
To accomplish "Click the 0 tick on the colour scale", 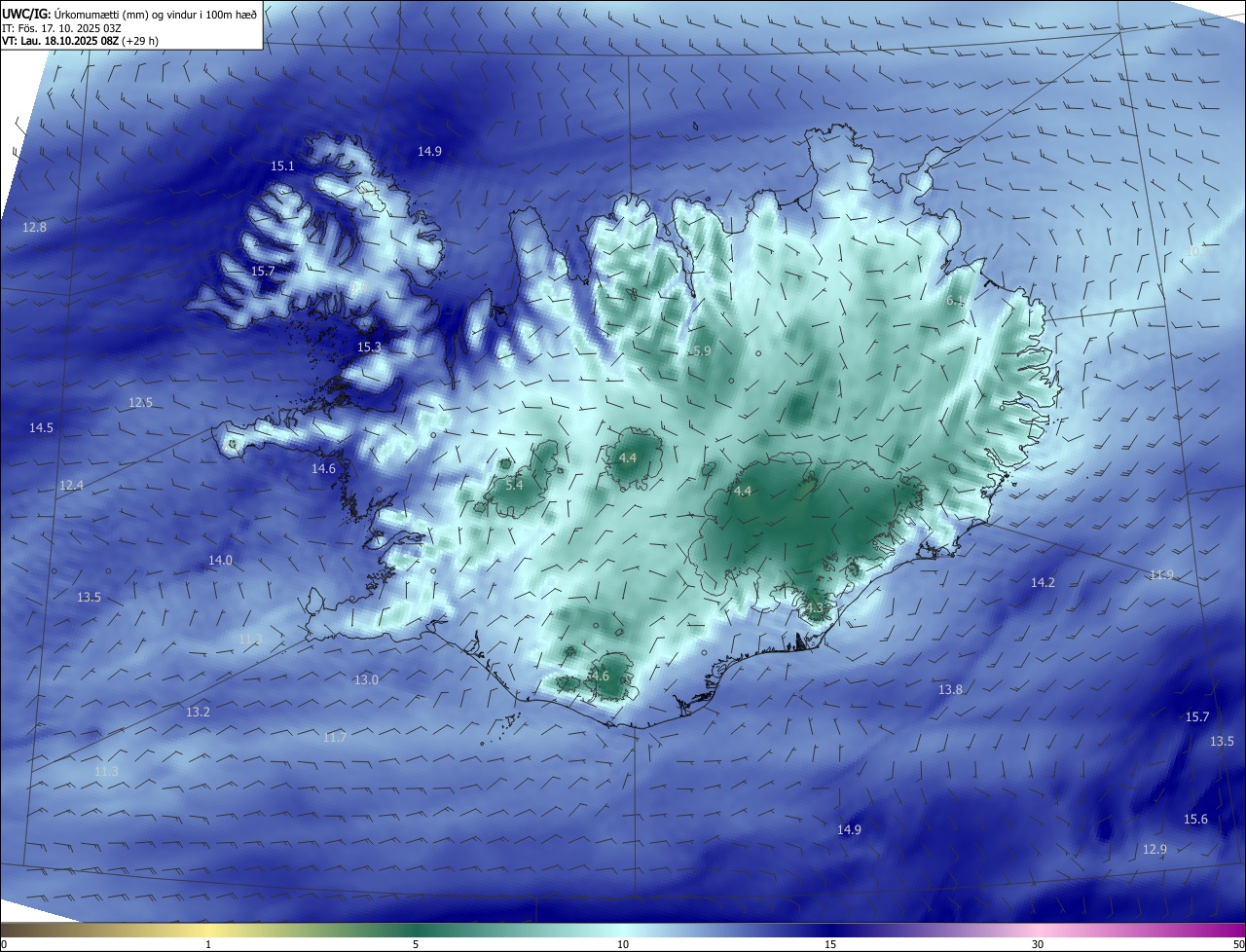I will tap(4, 944).
